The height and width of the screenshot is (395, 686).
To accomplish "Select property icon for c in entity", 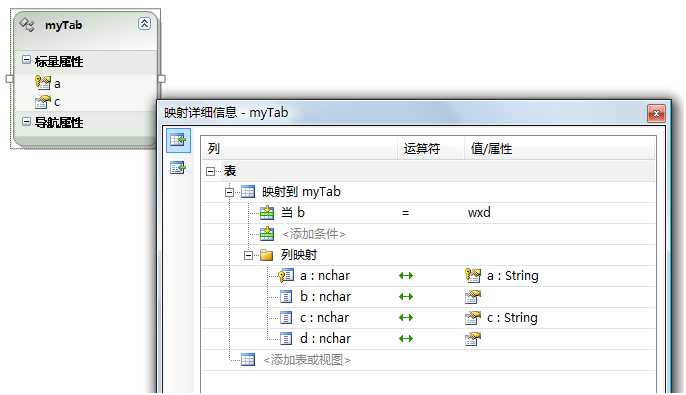I will (x=42, y=102).
